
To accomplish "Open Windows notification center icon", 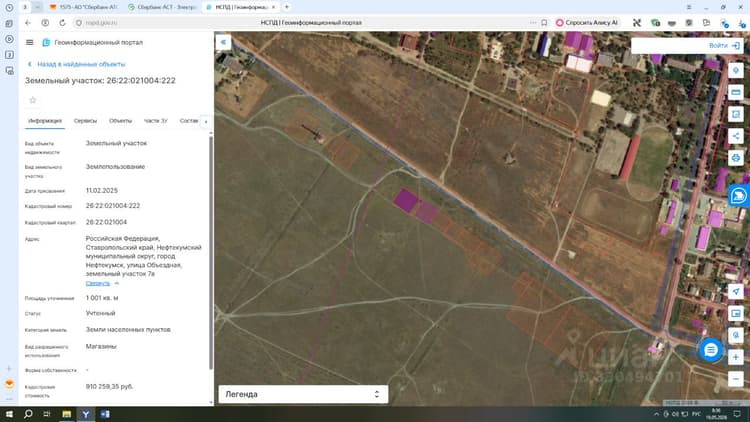I will [737, 414].
